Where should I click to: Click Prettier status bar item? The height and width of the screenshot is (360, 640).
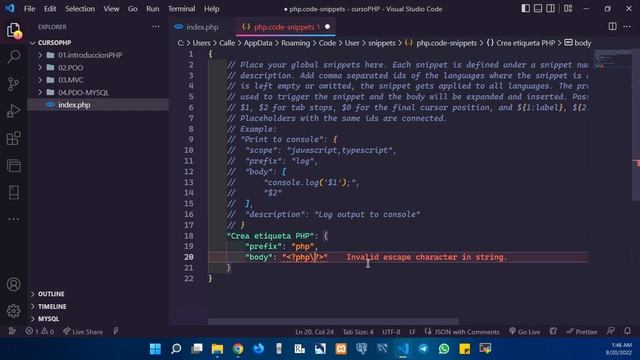pos(582,331)
